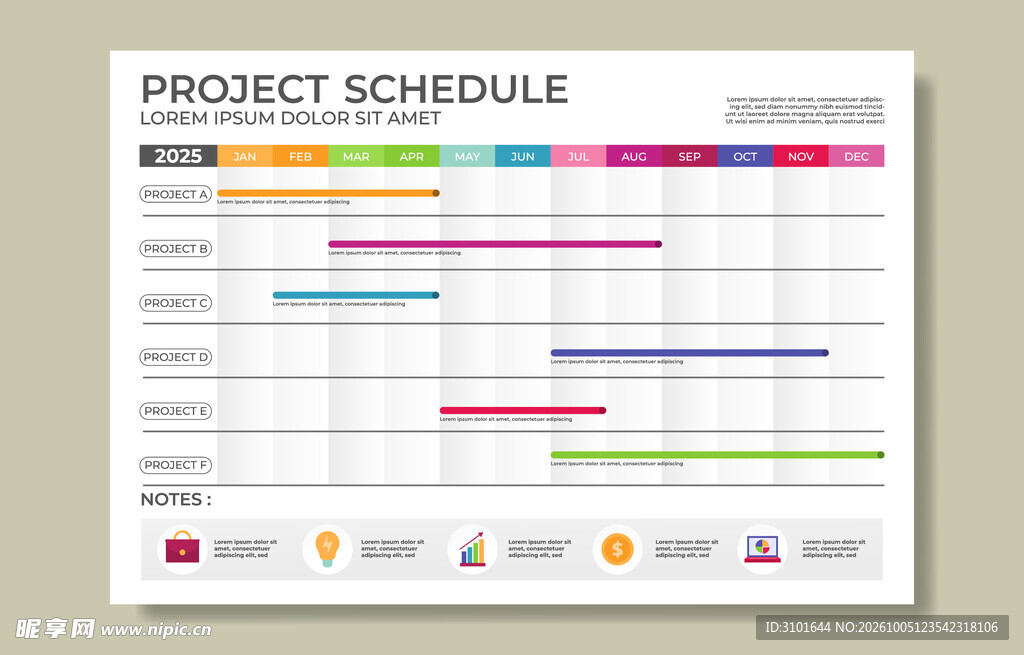The height and width of the screenshot is (655, 1024).
Task: Choose the APR month header
Action: point(411,156)
